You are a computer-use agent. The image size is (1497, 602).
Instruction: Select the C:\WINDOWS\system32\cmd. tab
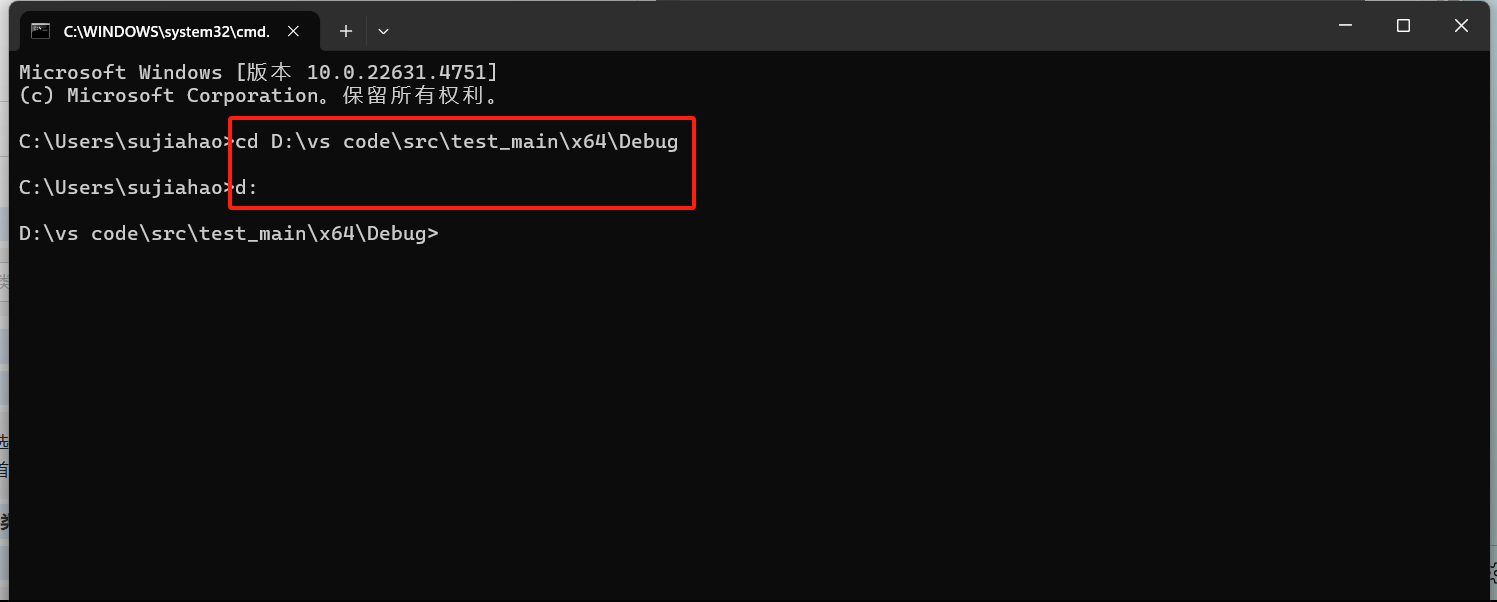(x=166, y=31)
